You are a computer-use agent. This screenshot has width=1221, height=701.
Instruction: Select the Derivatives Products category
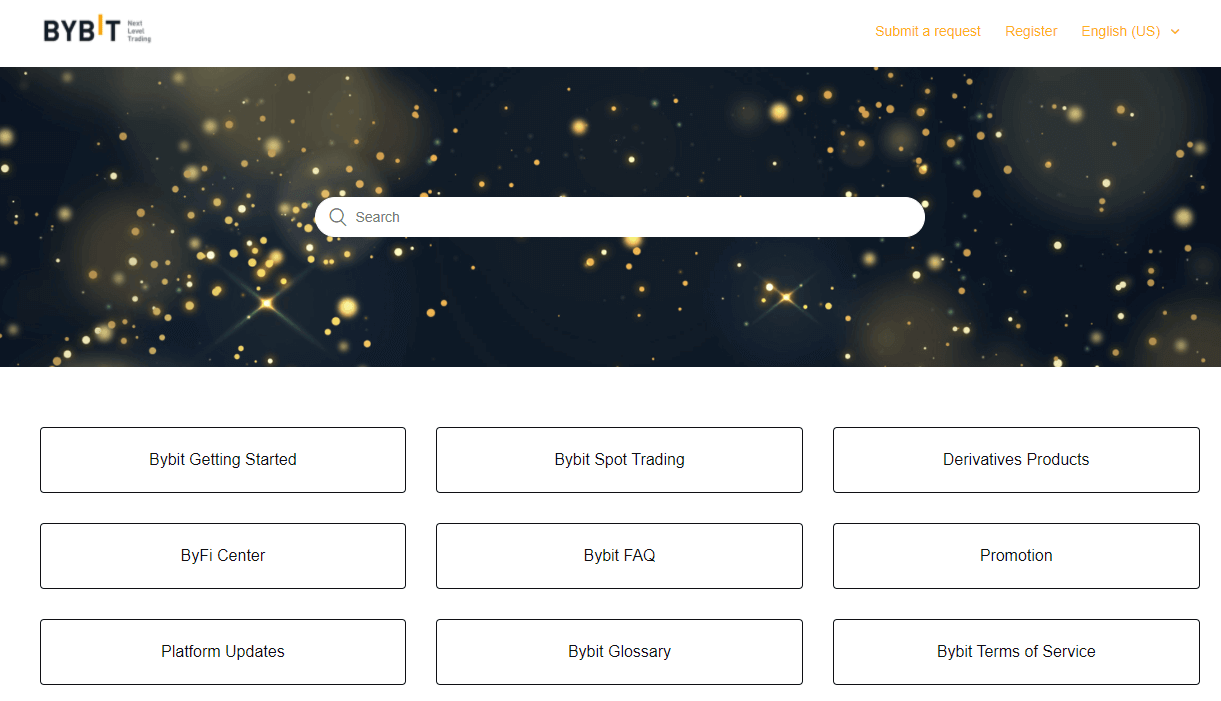coord(1016,460)
